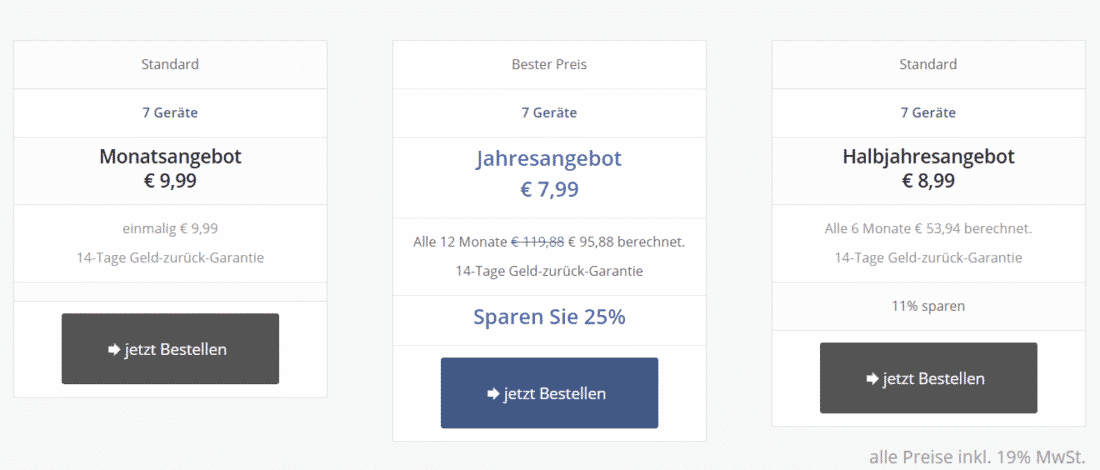Image resolution: width=1100 pixels, height=470 pixels.
Task: Click the arrow icon on blue Jahresangebot button
Action: coord(493,394)
